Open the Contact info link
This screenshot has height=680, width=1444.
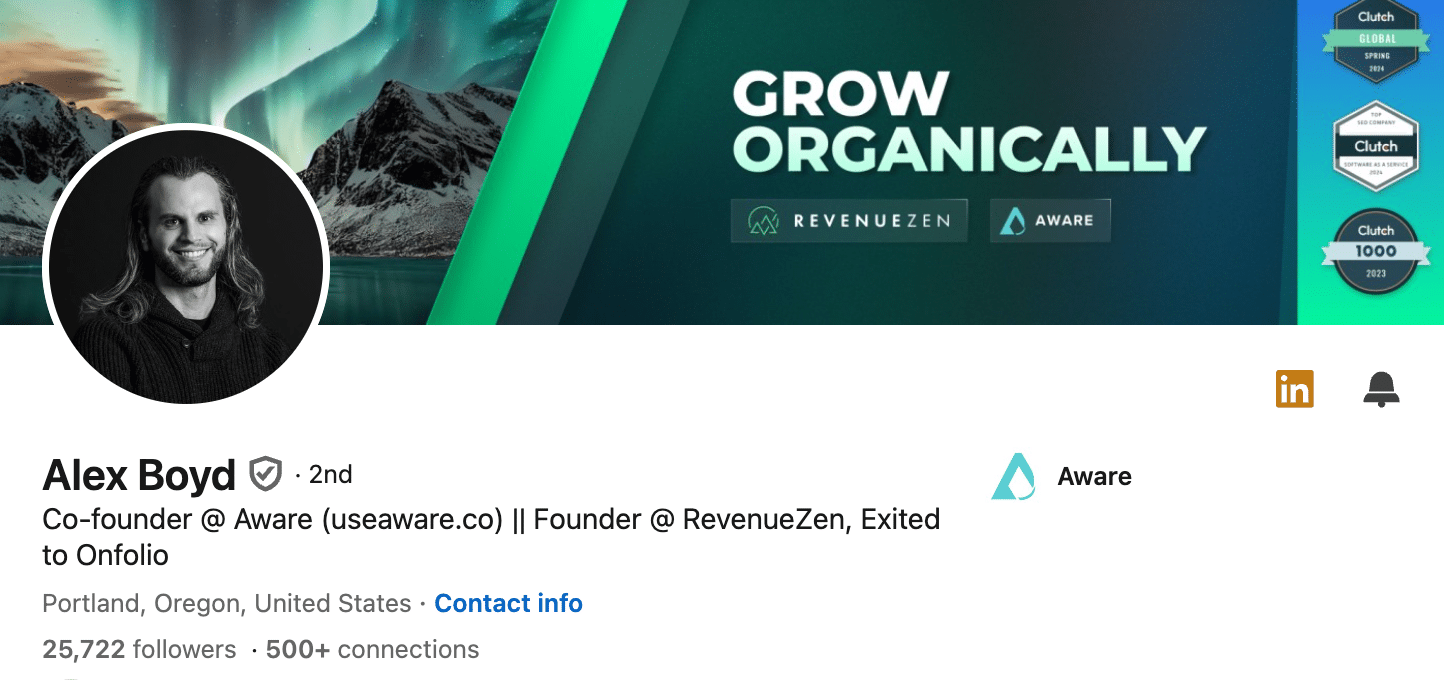[508, 604]
